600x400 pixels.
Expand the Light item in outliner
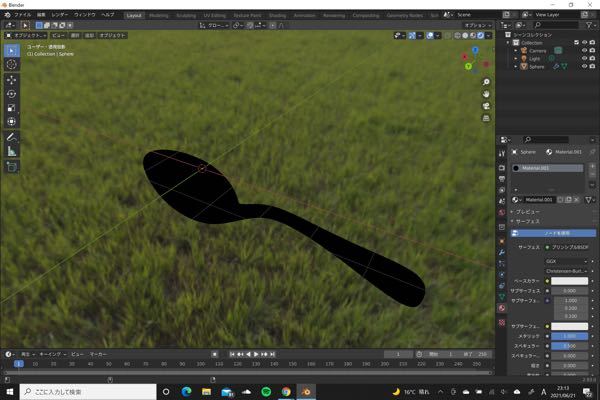[x=516, y=59]
